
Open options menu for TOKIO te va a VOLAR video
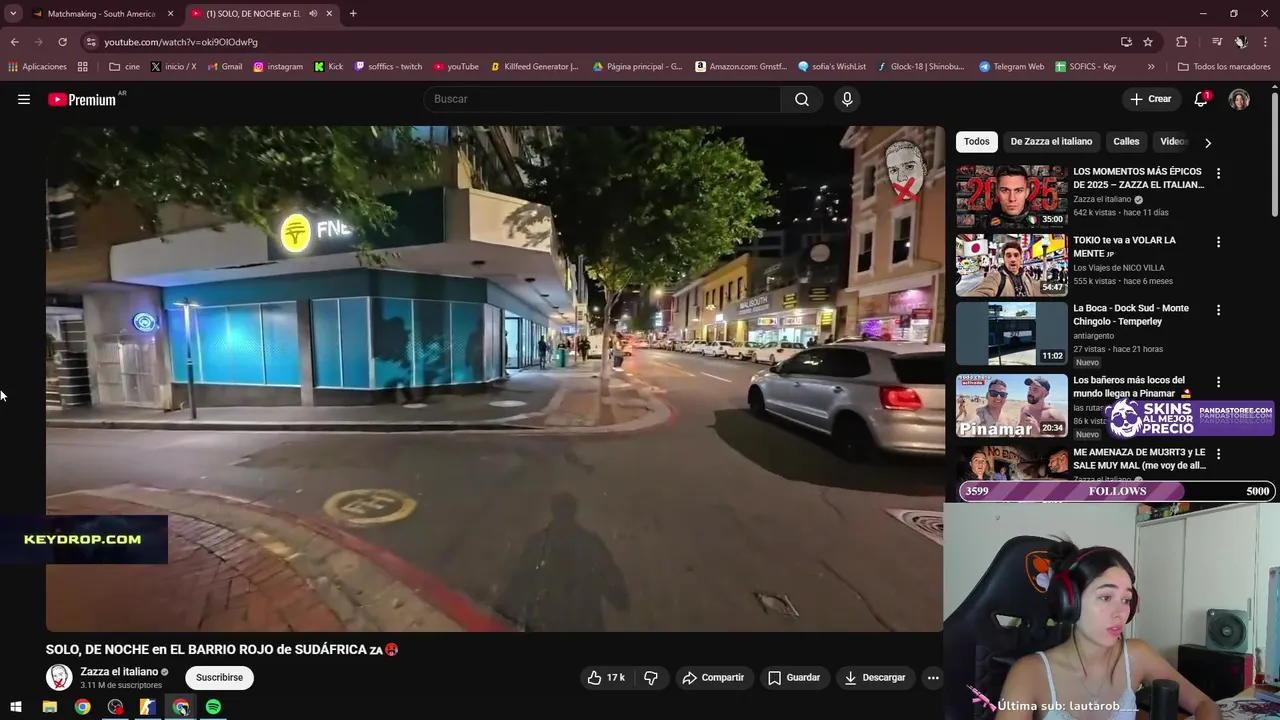tap(1218, 242)
